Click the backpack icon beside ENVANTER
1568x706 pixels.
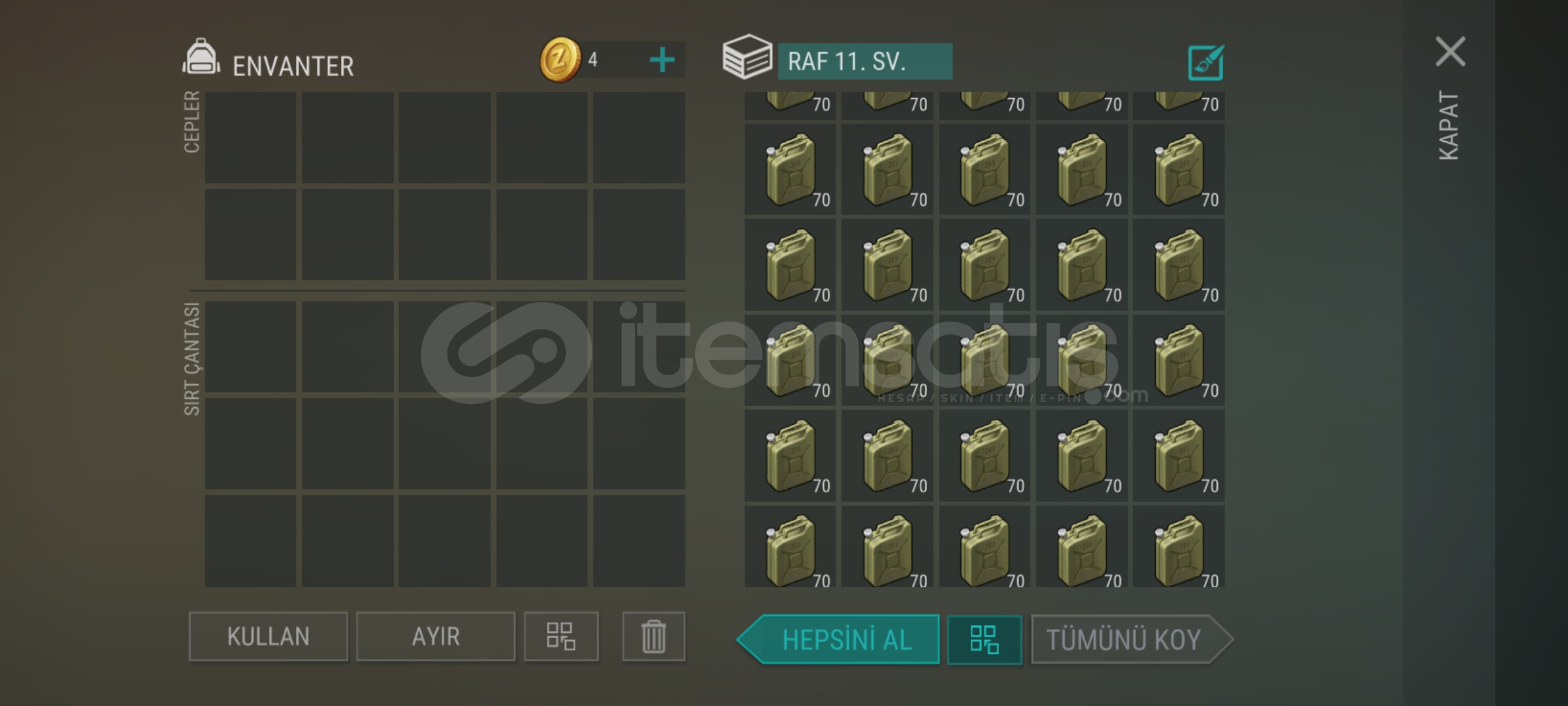pos(201,58)
